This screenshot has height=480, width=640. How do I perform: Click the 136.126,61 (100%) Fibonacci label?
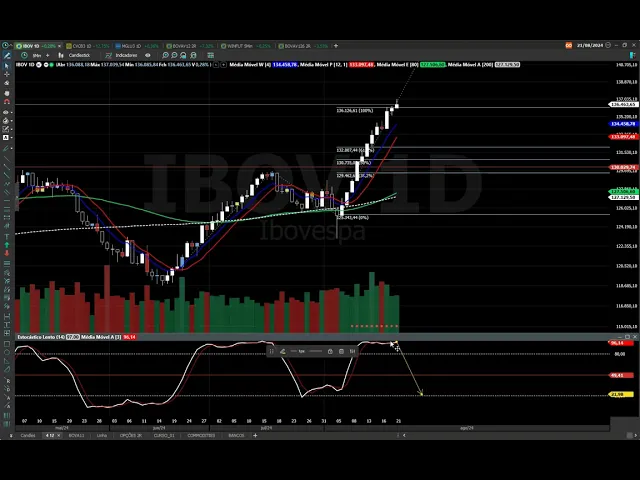point(354,111)
